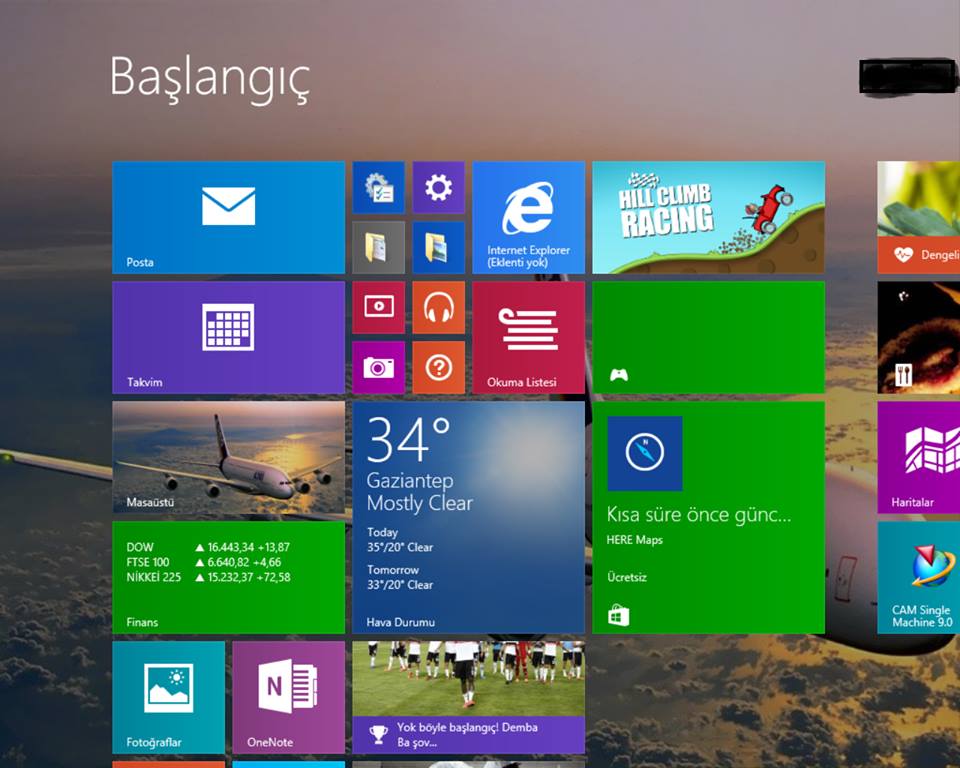Open the PC Settings gear tile

click(x=438, y=187)
